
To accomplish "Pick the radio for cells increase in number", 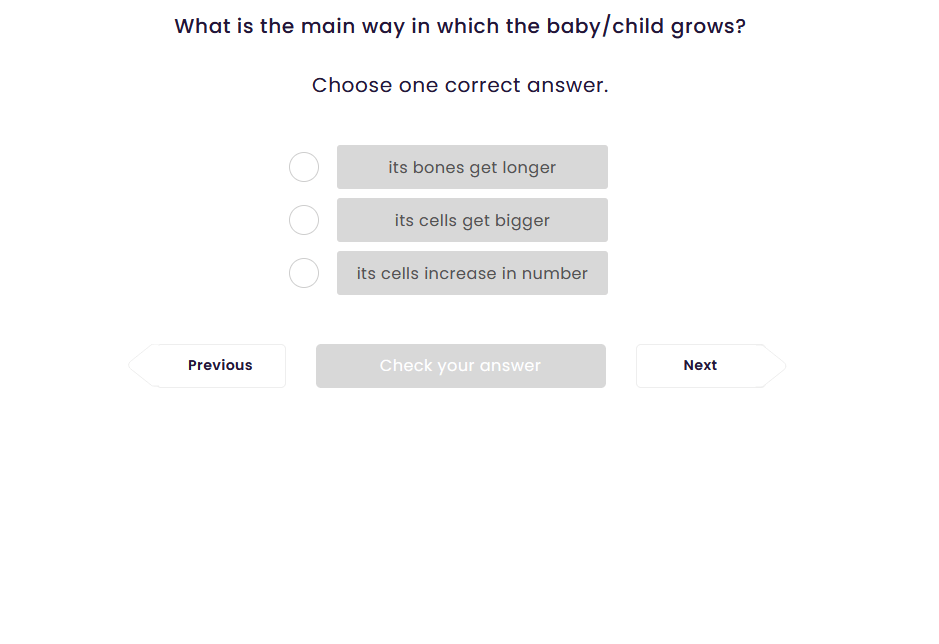I will 304,273.
